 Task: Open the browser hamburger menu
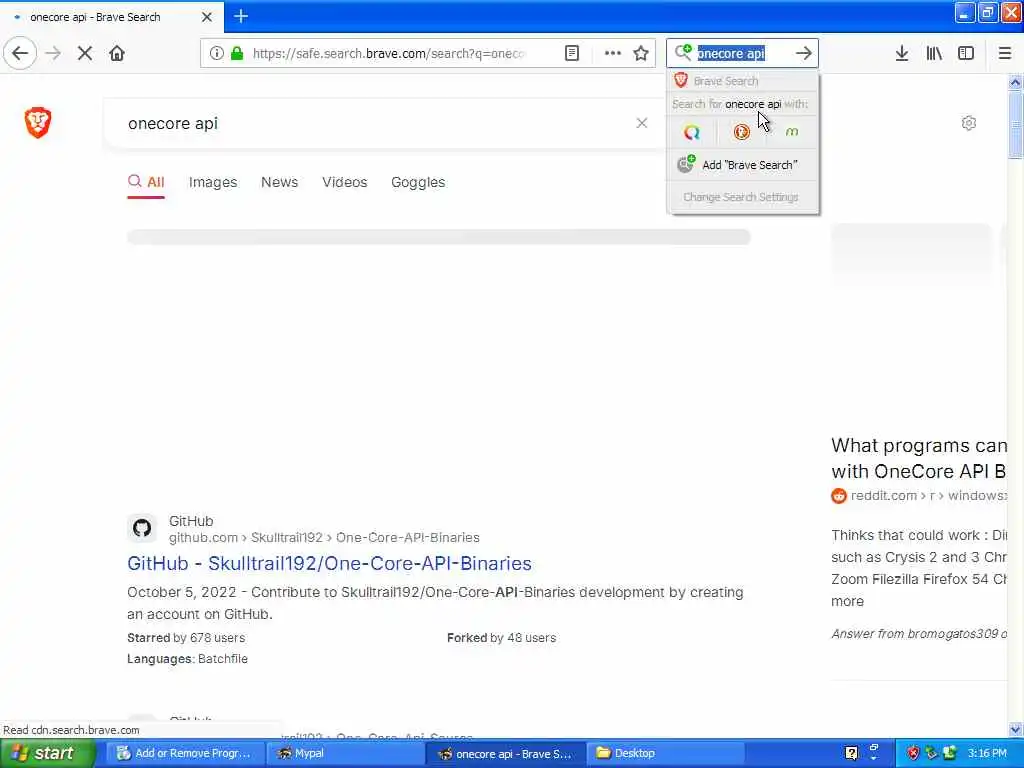coord(1004,54)
